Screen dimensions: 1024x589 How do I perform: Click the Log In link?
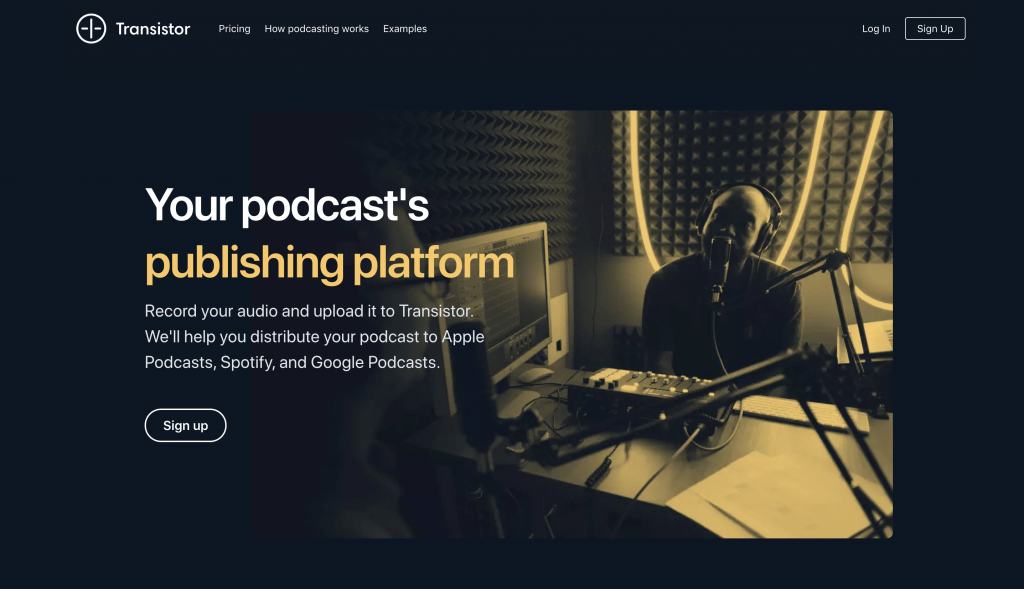[x=875, y=29]
